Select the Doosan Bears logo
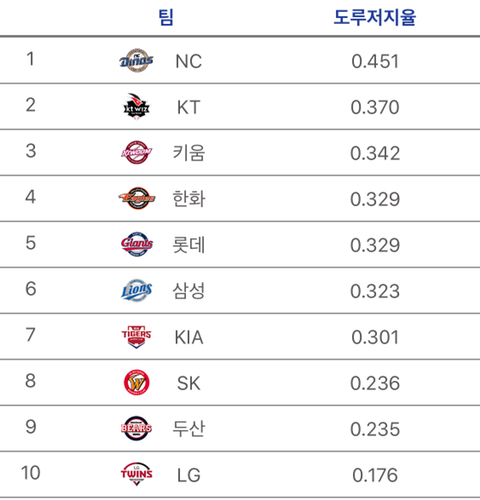The height and width of the screenshot is (500, 480). click(136, 428)
